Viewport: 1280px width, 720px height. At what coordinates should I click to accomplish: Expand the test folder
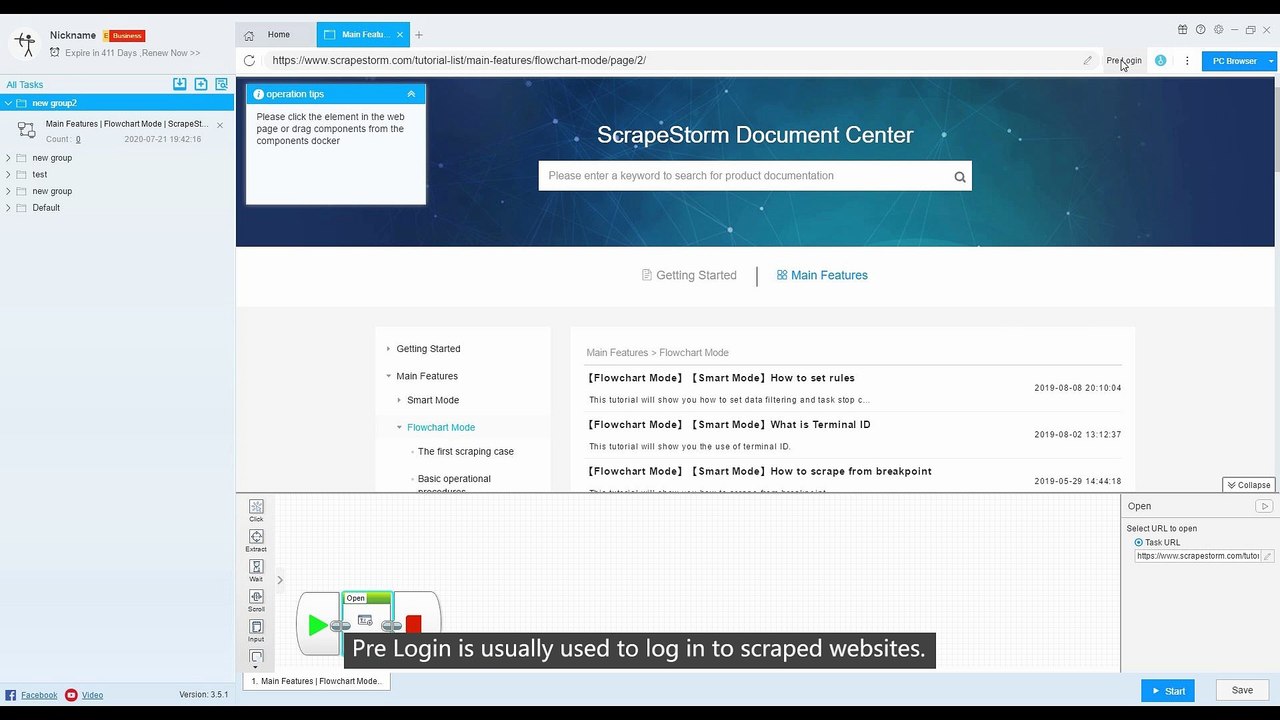(x=8, y=174)
